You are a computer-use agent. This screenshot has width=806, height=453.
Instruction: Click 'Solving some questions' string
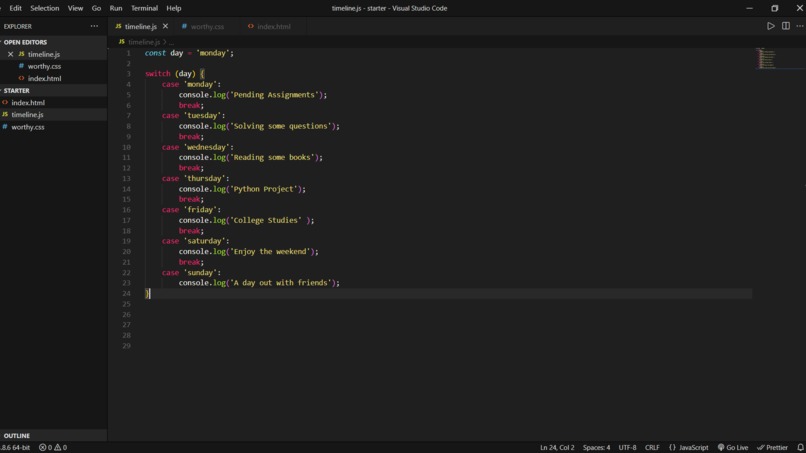(x=280, y=126)
